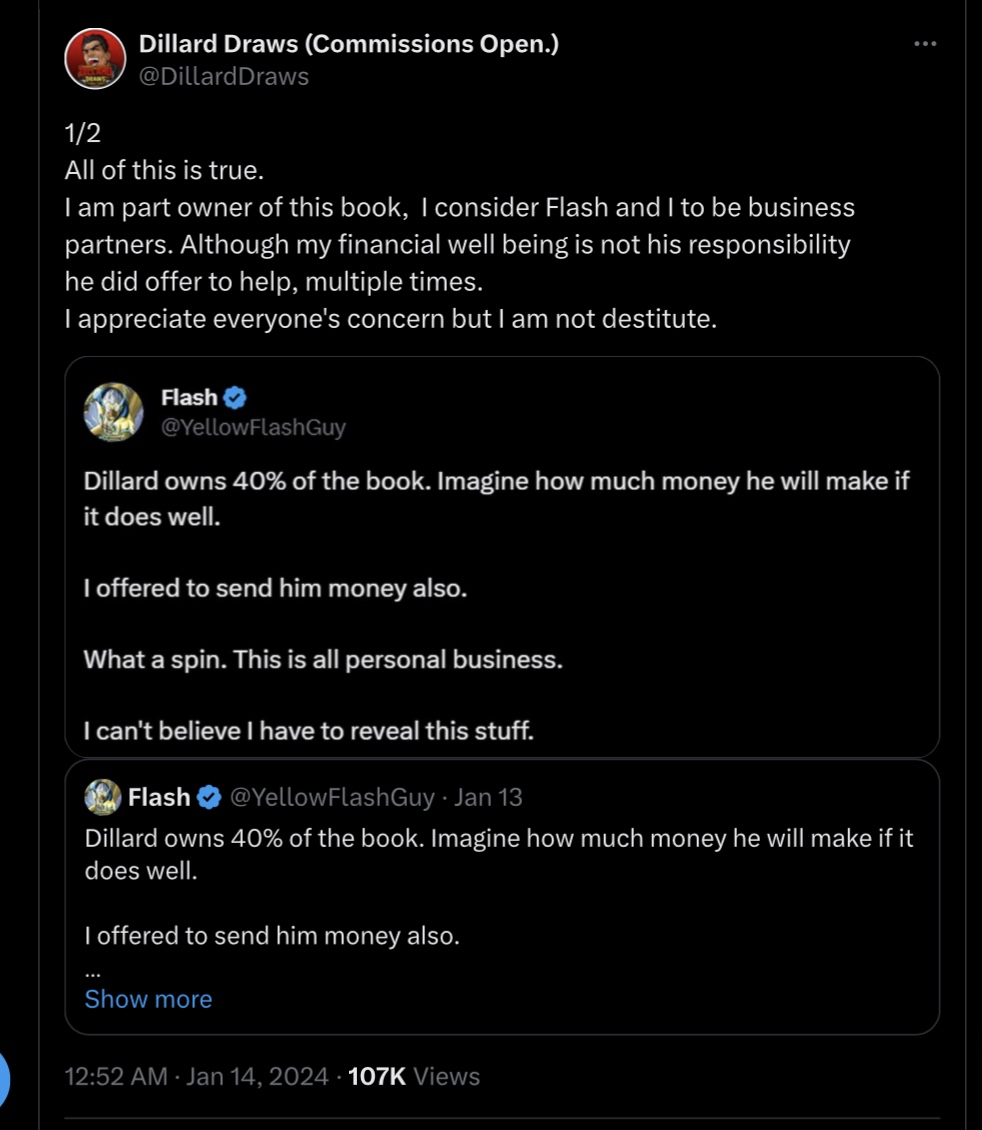This screenshot has width=982, height=1130.
Task: Click the 12:52 AM · Jan 14, 2024 timestamp
Action: (x=196, y=1076)
